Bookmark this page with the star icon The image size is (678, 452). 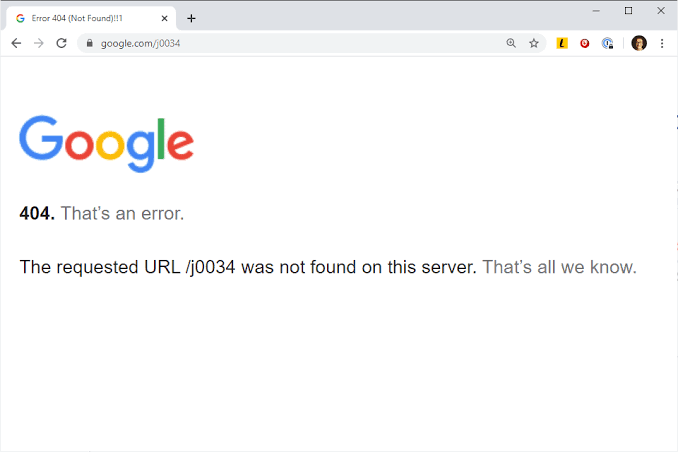534,43
